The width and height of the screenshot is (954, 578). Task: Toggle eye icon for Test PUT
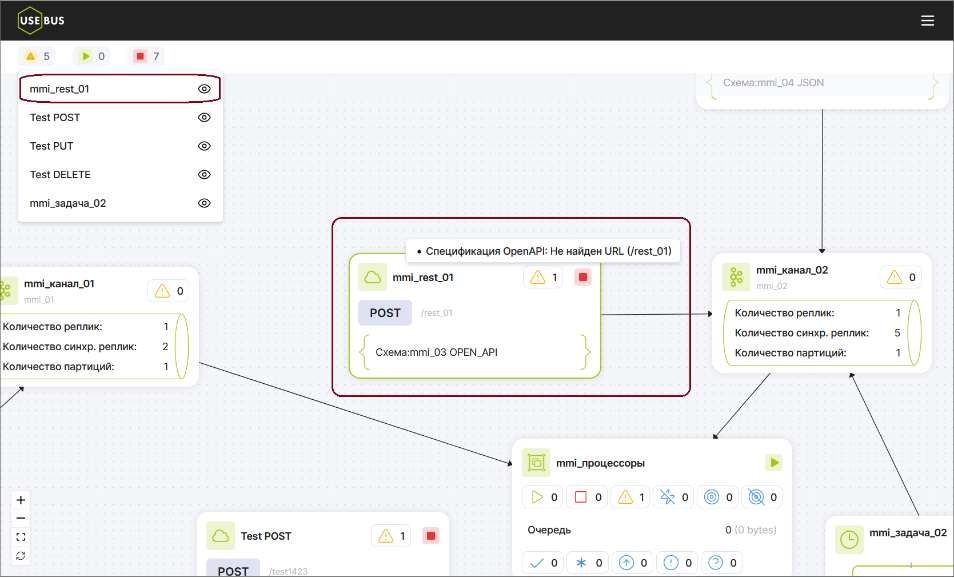tap(204, 146)
